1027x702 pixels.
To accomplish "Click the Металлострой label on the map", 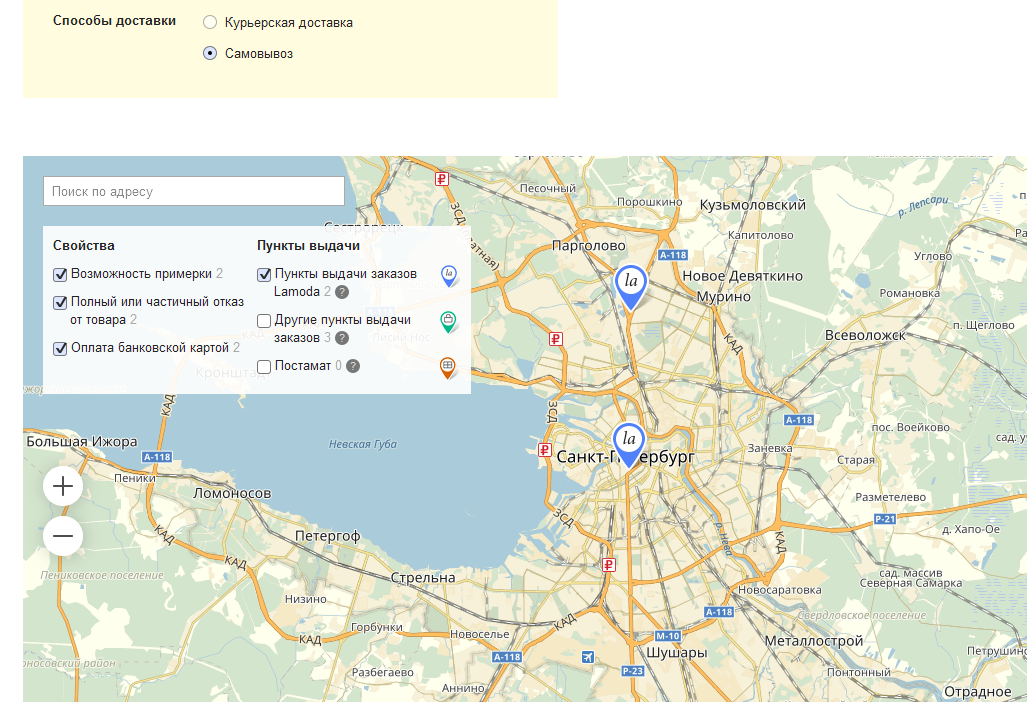I will tap(814, 641).
